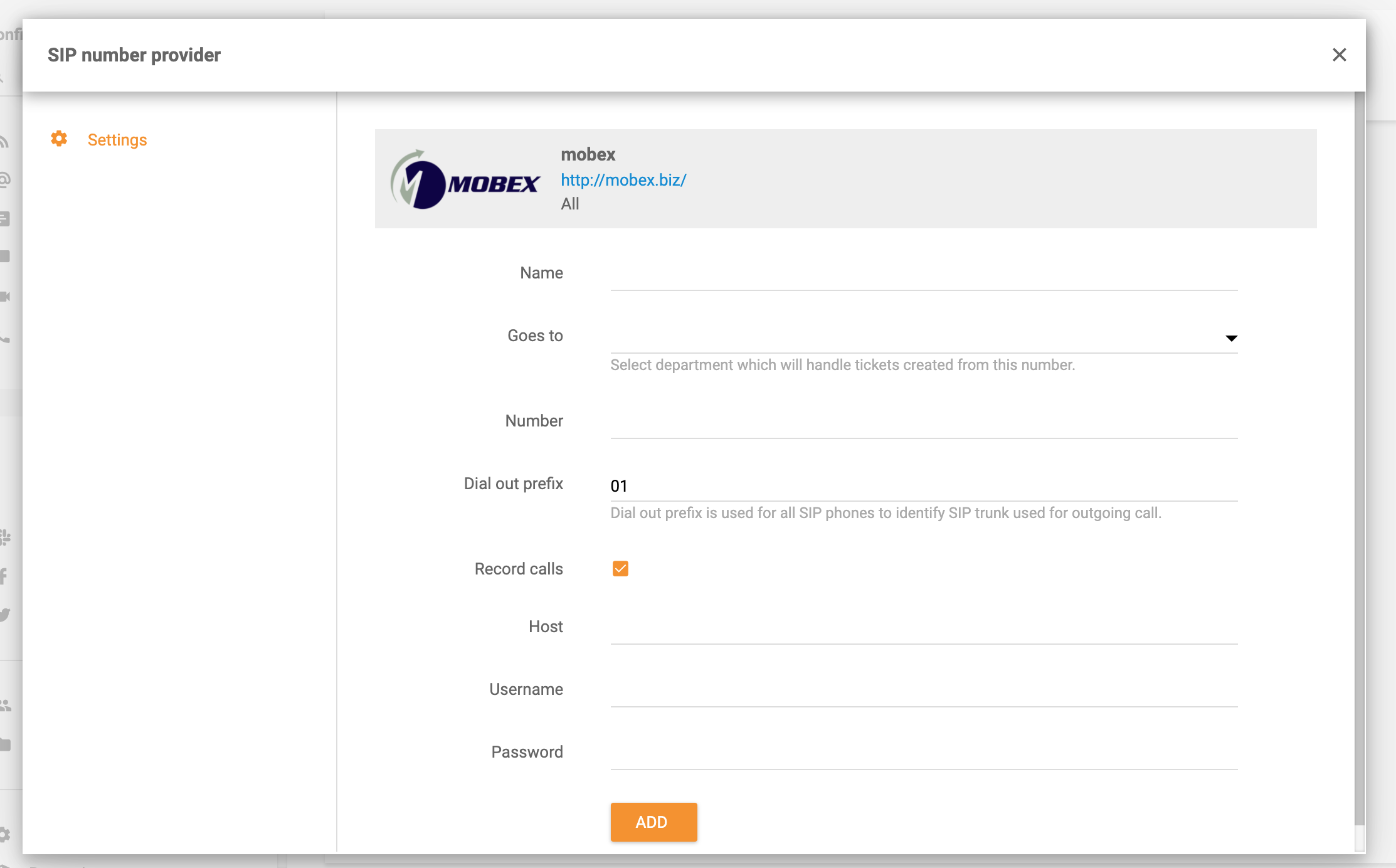Click the Mobex provider logo
The width and height of the screenshot is (1396, 868).
467,180
